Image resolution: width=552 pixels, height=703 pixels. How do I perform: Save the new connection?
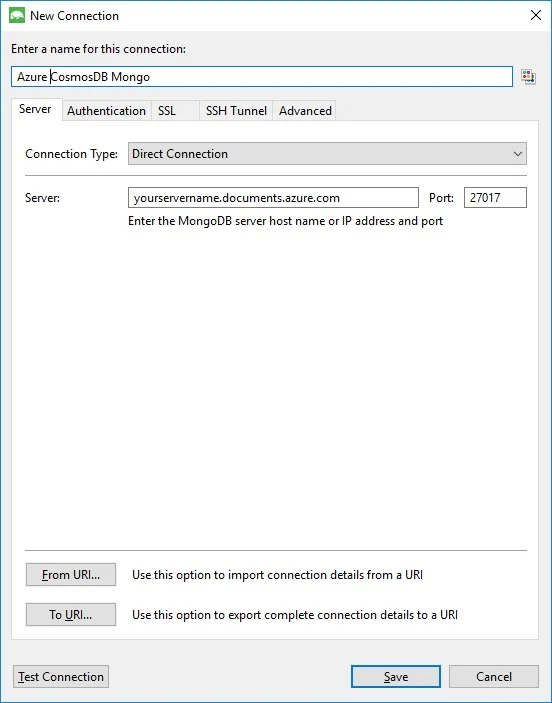[x=396, y=677]
